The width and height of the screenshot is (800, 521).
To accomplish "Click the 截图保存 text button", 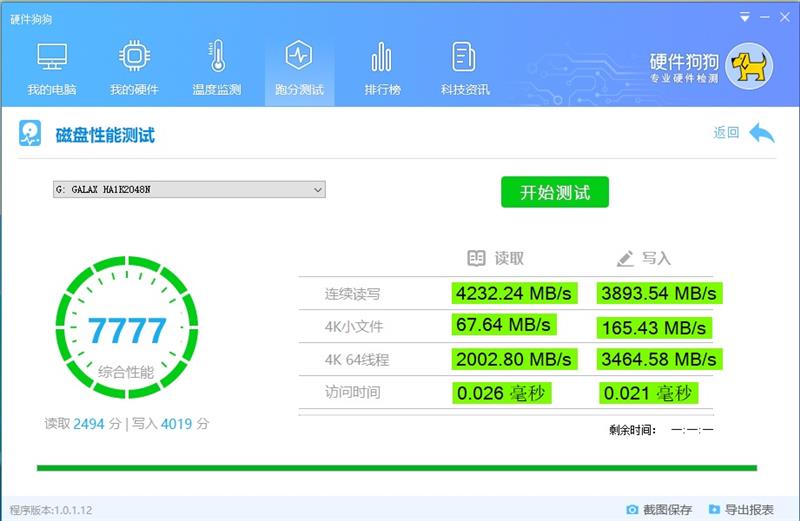I will point(667,509).
